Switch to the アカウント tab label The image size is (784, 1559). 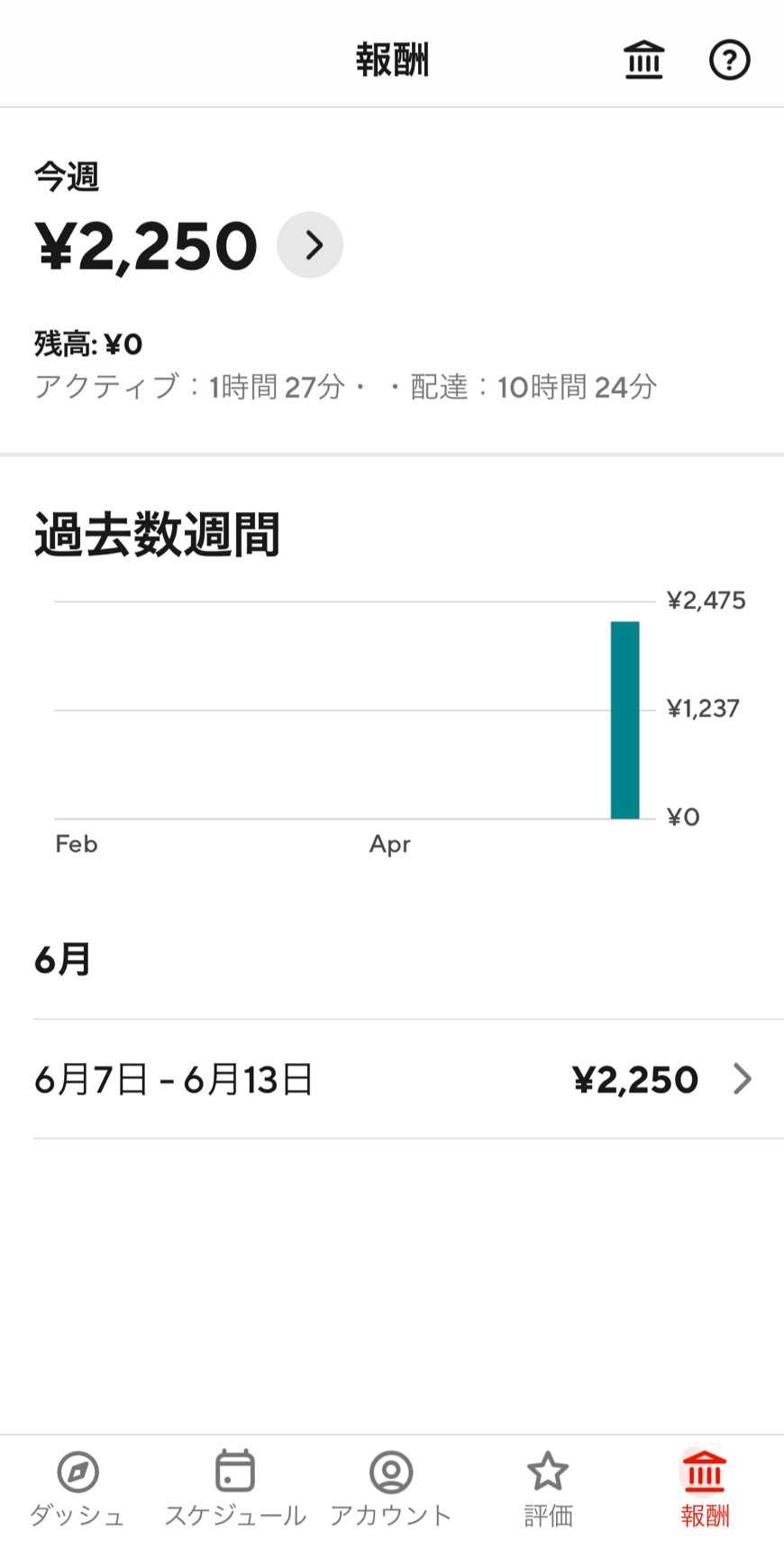[x=391, y=1516]
